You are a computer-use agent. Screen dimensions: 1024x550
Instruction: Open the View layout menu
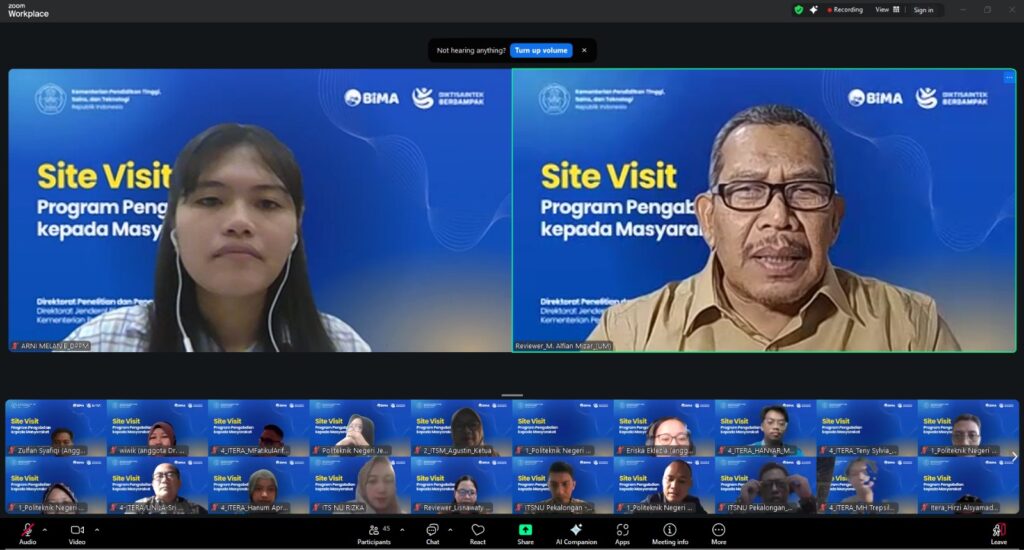coord(887,10)
